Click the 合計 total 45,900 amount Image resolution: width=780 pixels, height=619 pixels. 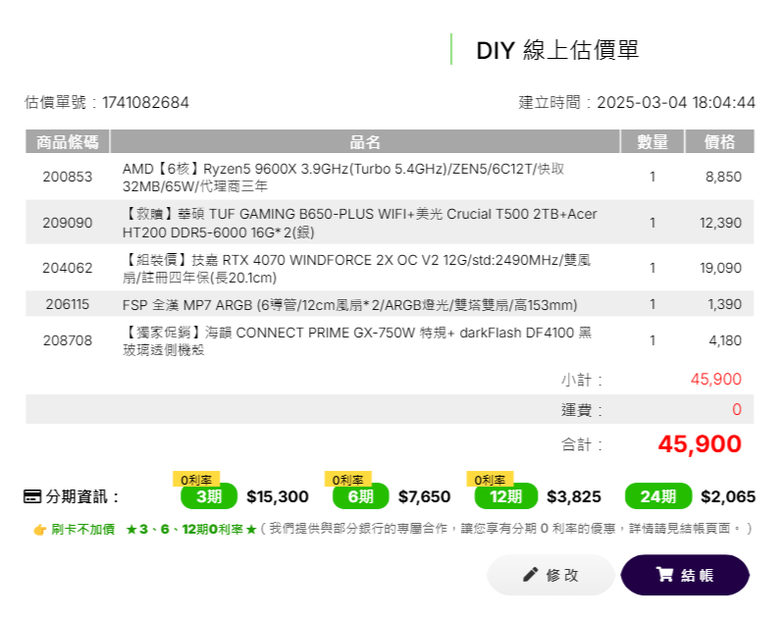[x=699, y=444]
